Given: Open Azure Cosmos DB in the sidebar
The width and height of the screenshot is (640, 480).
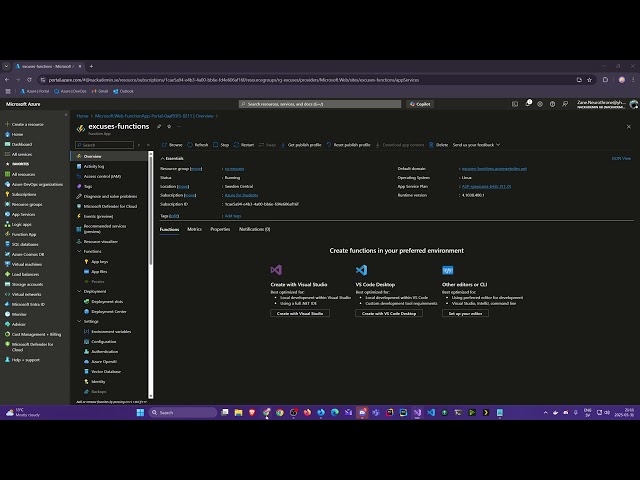Looking at the screenshot, I should [x=24, y=254].
